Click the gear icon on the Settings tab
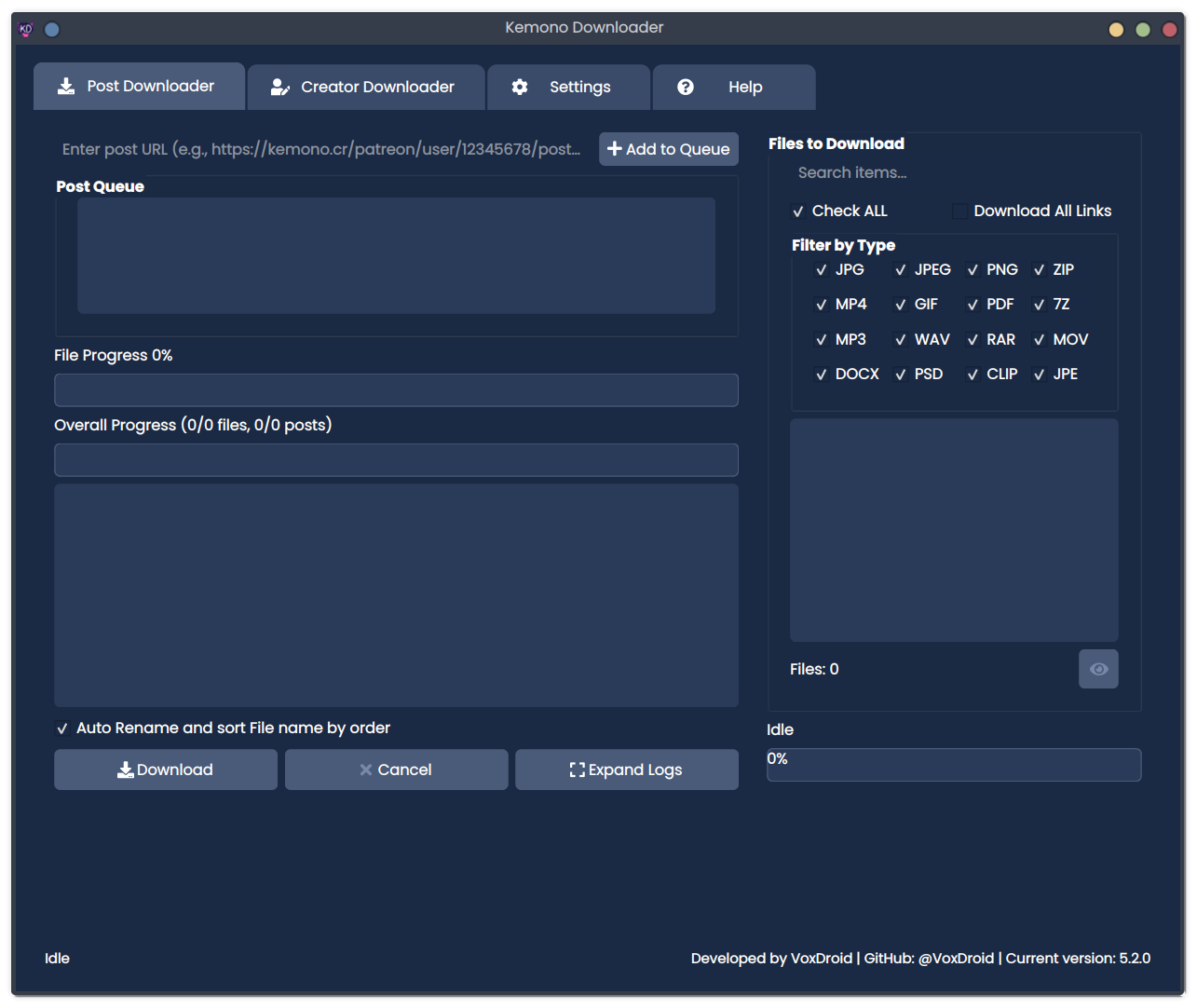Image resolution: width=1197 pixels, height=1008 pixels. click(519, 86)
